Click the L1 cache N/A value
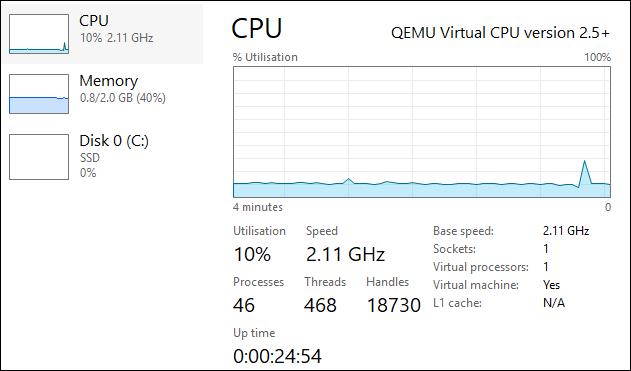Viewport: 631px width, 371px height. click(x=554, y=303)
